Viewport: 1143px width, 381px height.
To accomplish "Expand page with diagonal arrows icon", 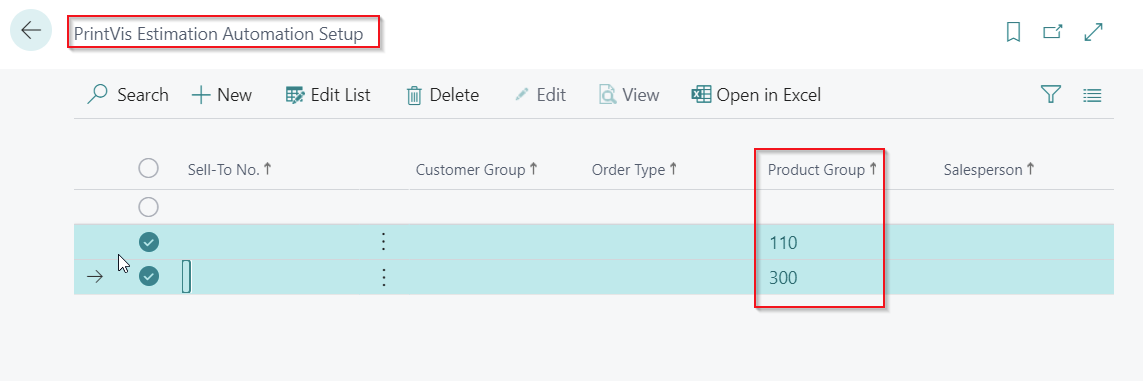I will point(1093,32).
